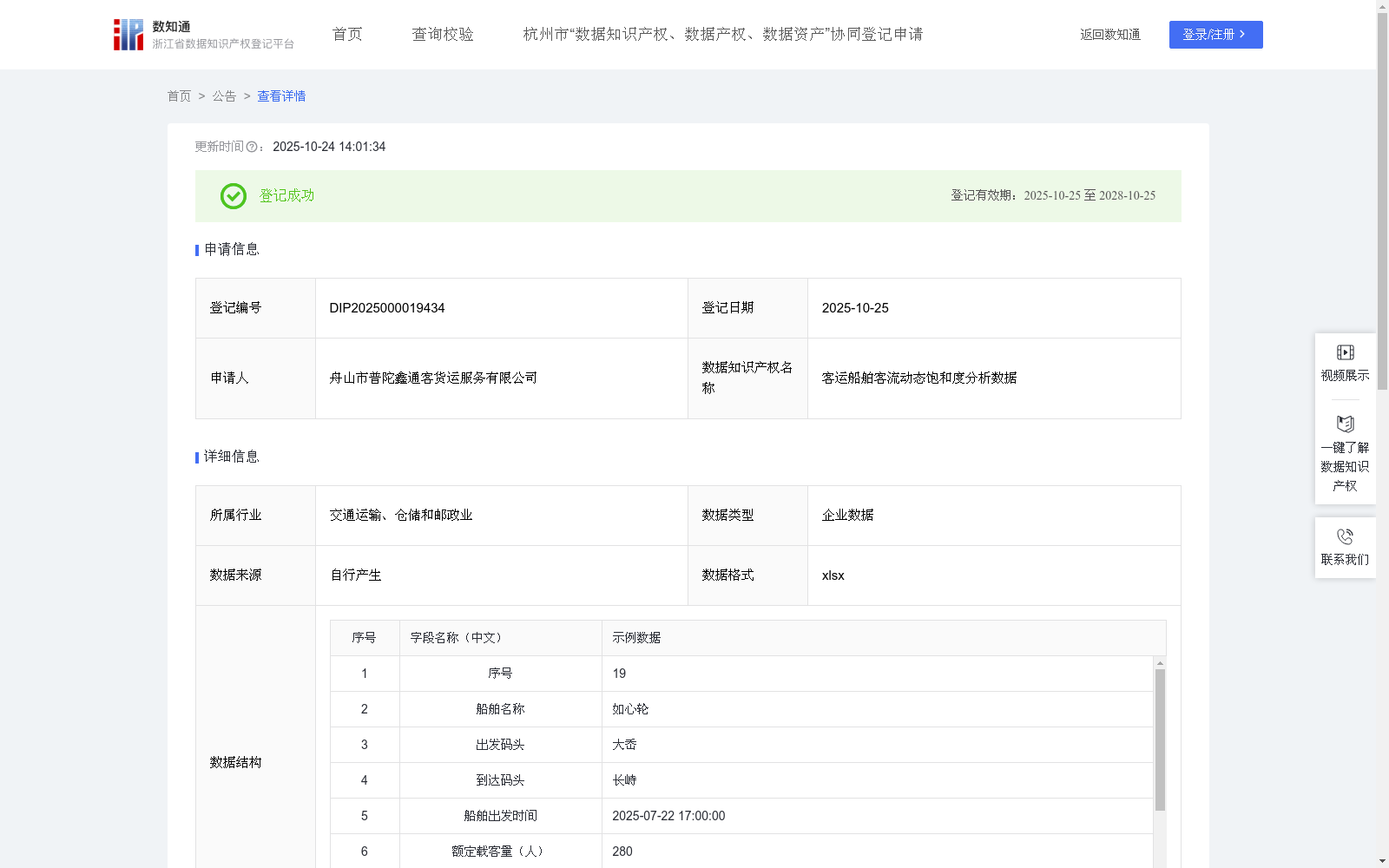Viewport: 1389px width, 868px height.
Task: Click the 联系我们 phone icon
Action: (1346, 536)
